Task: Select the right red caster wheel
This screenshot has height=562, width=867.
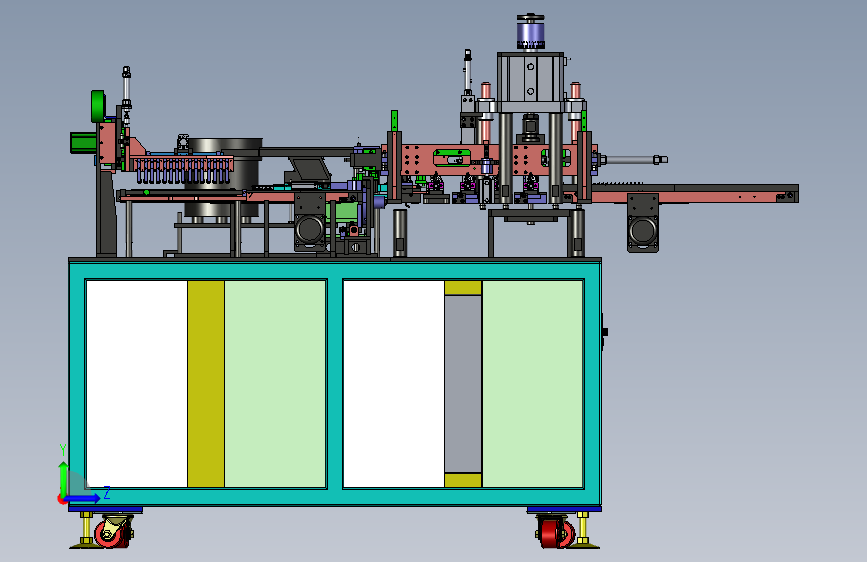Action: click(555, 533)
